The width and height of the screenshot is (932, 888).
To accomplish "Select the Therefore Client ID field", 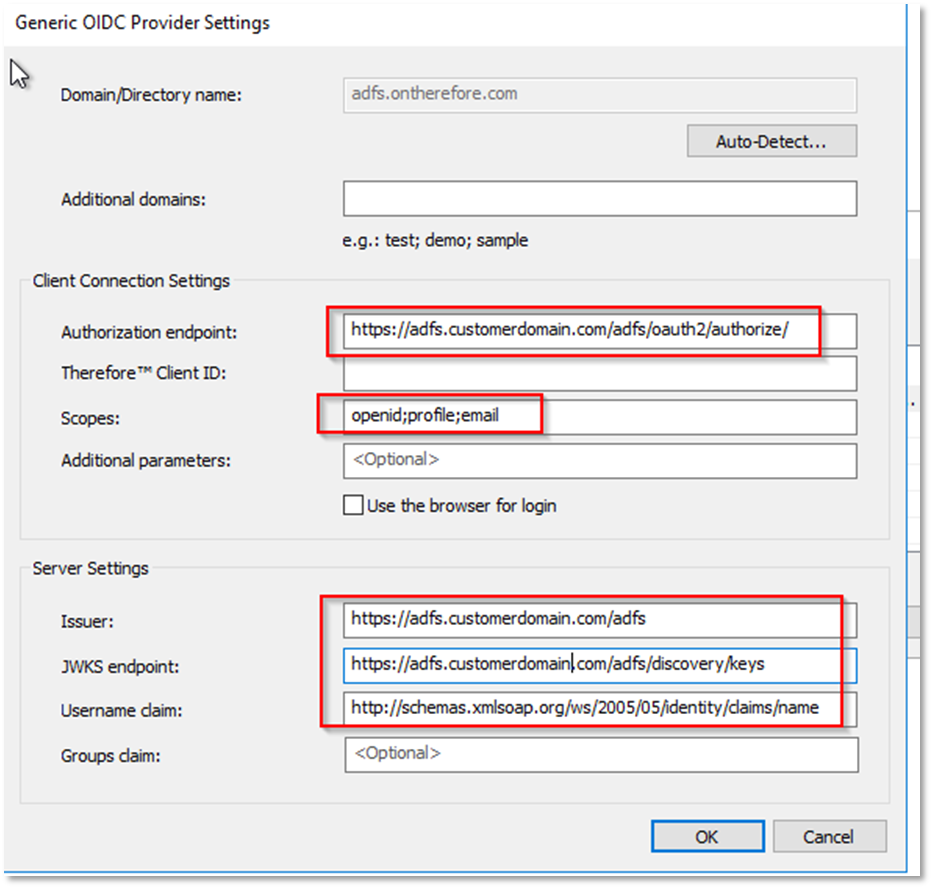I will pyautogui.click(x=599, y=373).
